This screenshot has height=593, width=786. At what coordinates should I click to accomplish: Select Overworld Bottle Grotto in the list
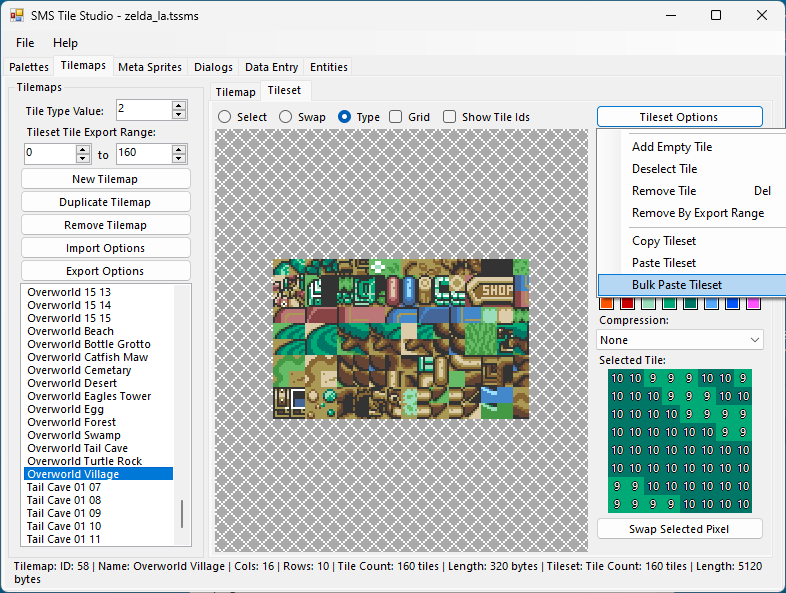(98, 344)
